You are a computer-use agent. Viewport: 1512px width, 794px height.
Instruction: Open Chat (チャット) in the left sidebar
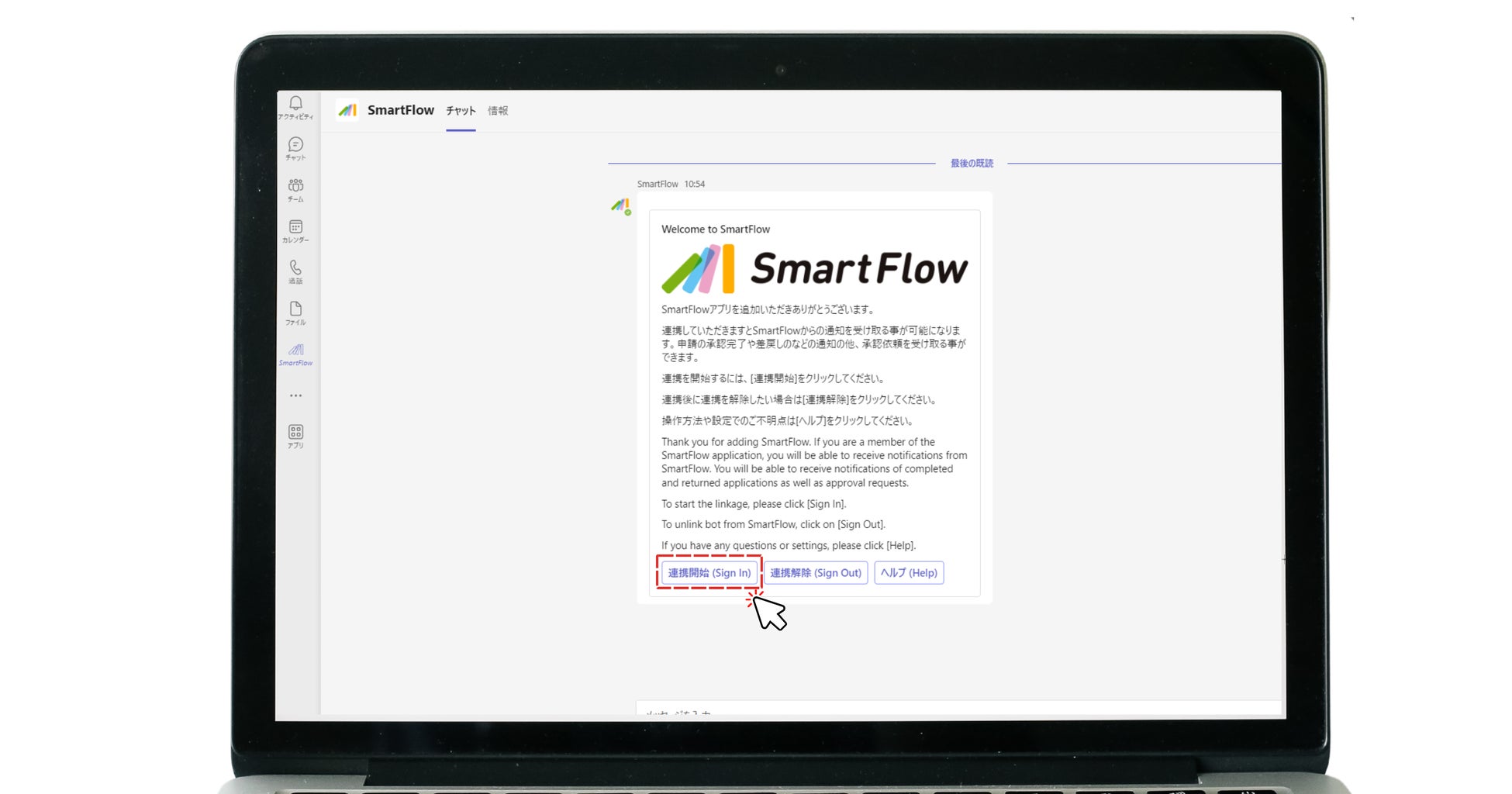[x=295, y=149]
